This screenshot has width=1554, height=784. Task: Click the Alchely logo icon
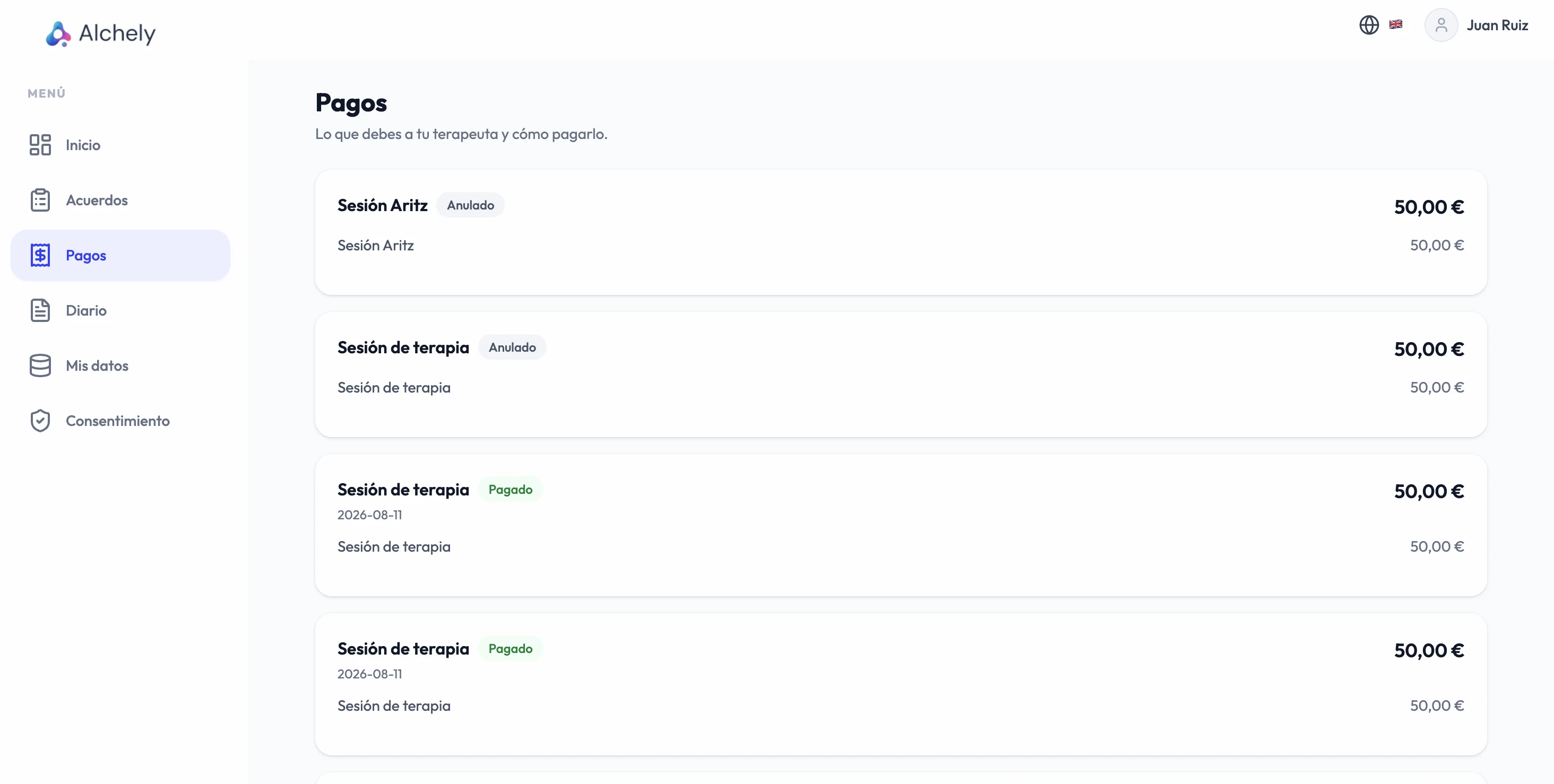click(x=58, y=34)
